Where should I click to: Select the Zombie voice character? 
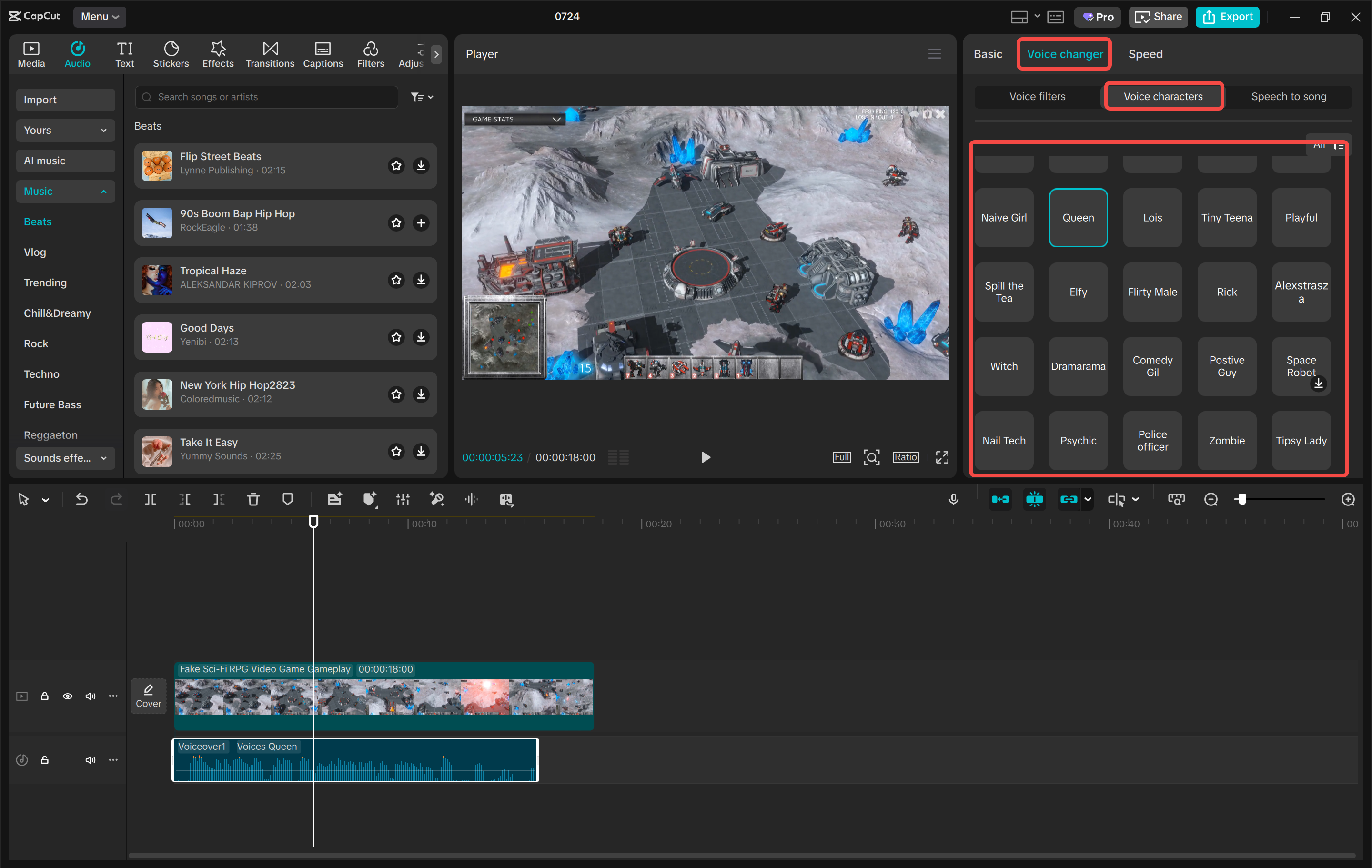coord(1226,441)
